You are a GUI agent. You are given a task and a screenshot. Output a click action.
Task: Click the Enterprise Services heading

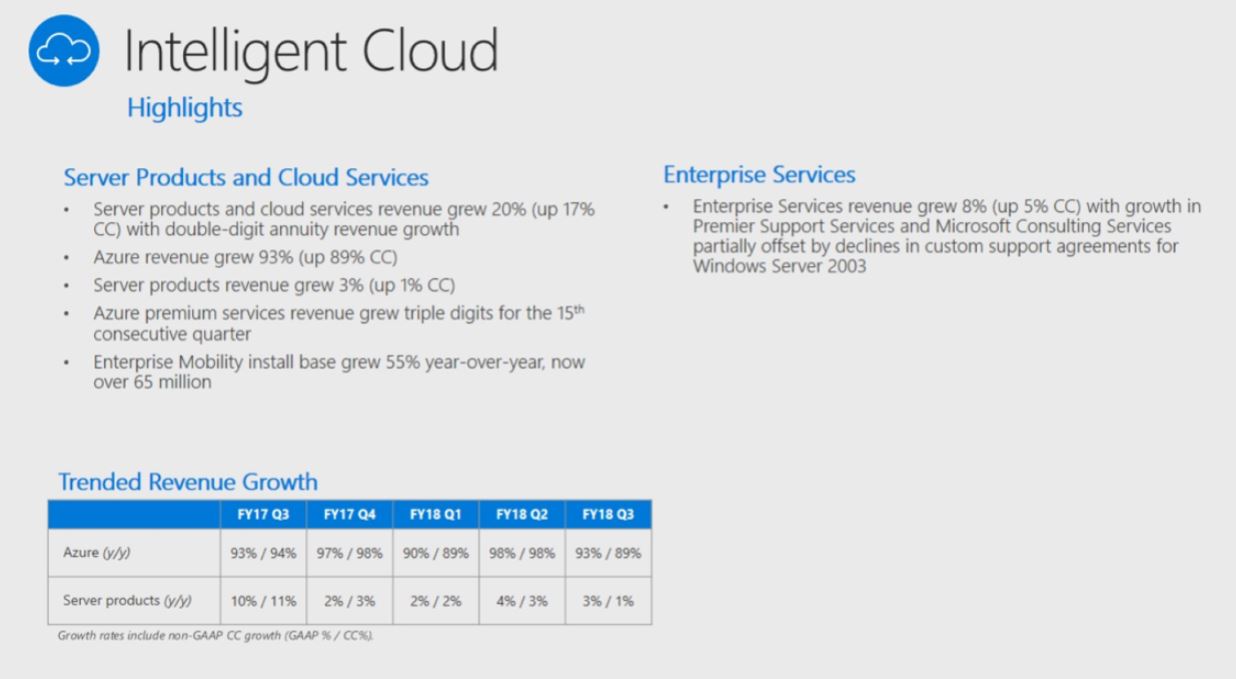[759, 175]
